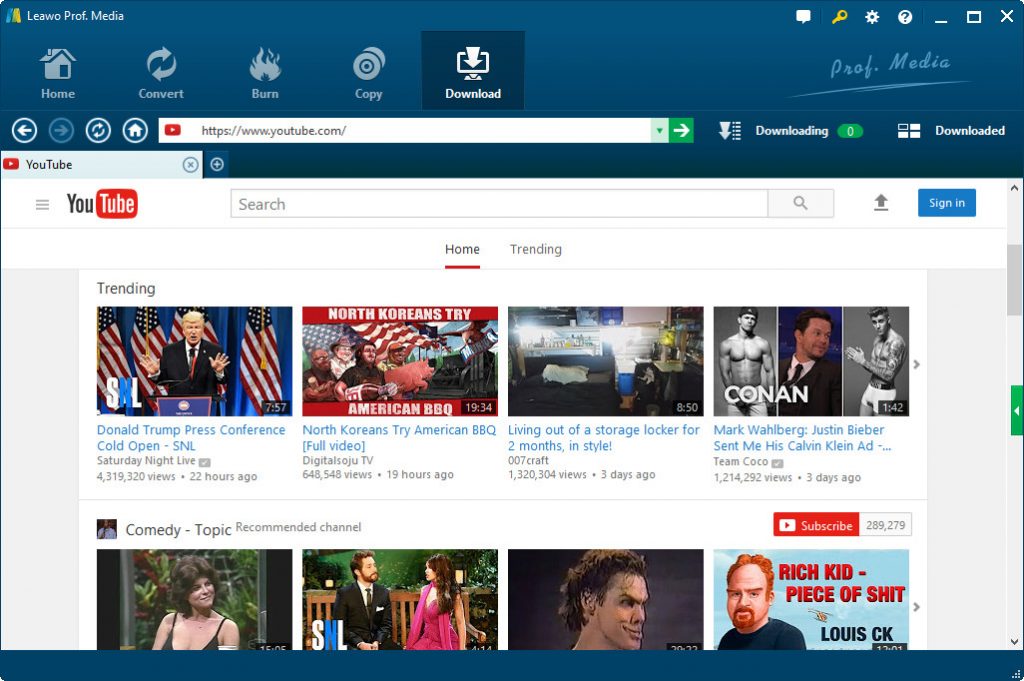The width and height of the screenshot is (1024, 681).
Task: Open Team Coco channel link
Action: pyautogui.click(x=741, y=462)
